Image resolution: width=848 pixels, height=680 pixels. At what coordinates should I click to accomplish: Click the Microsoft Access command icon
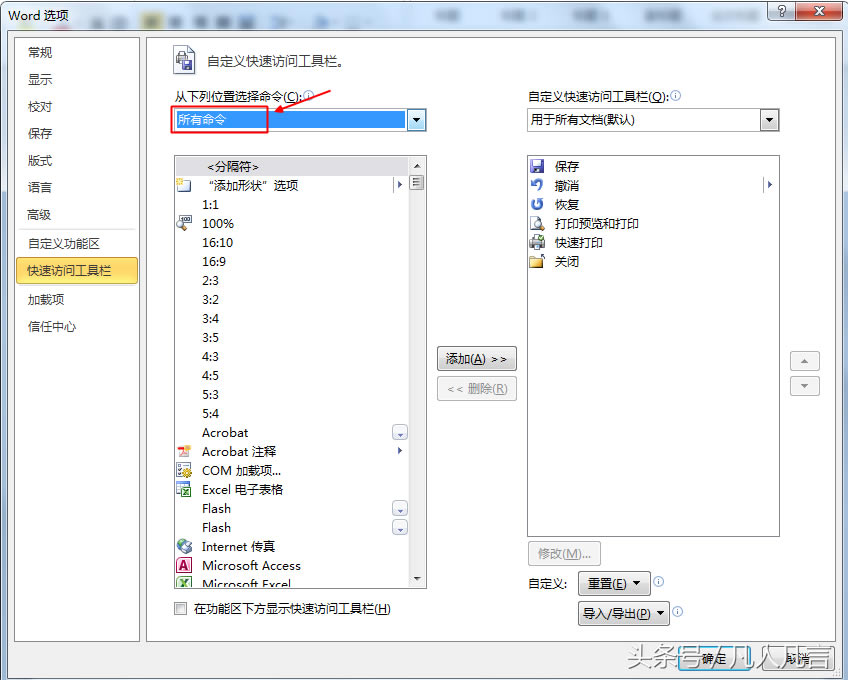[x=184, y=565]
